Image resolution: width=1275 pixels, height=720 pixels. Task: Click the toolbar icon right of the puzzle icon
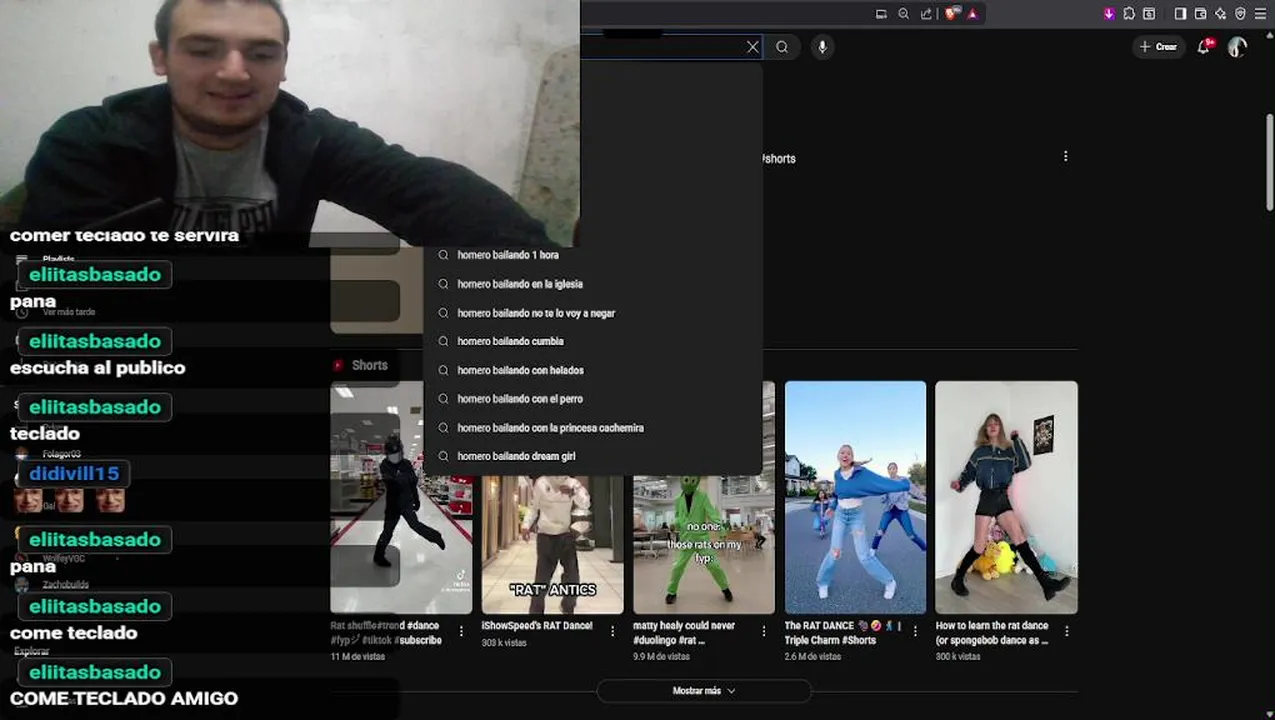click(1149, 14)
